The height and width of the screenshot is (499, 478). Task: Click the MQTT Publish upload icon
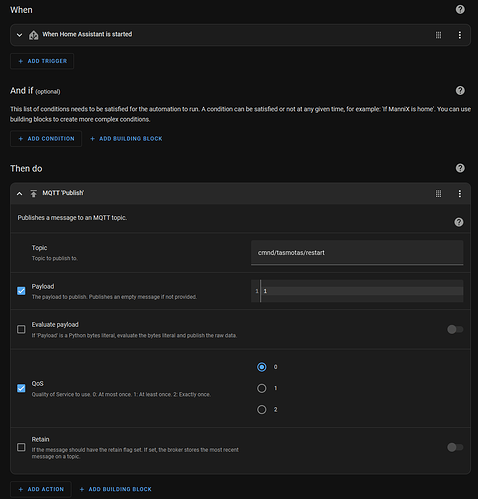tap(34, 193)
